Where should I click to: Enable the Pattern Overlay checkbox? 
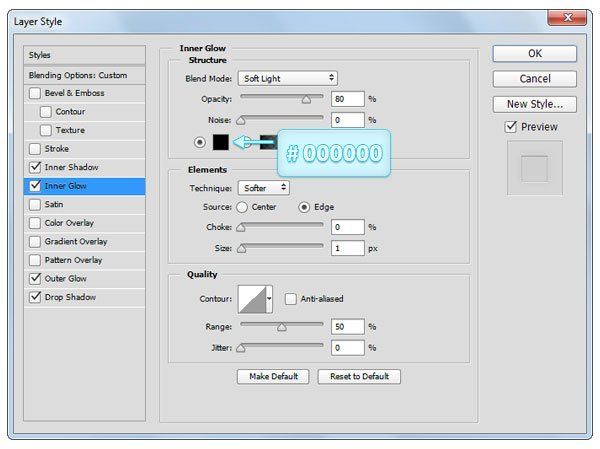coord(35,260)
